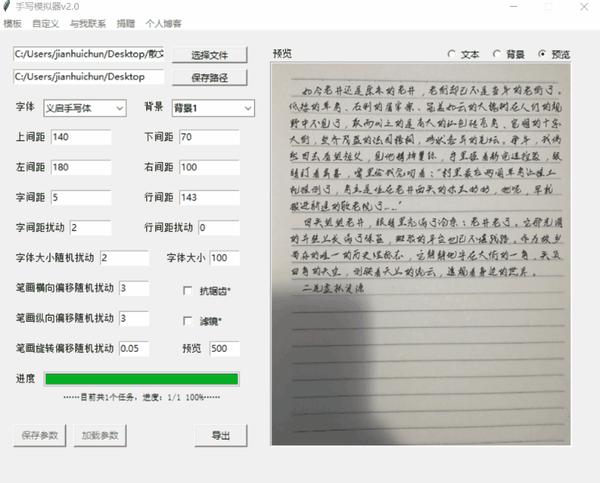This screenshot has height=483, width=600.
Task: Click the 字体大小随机扰动 field
Action: [124, 258]
